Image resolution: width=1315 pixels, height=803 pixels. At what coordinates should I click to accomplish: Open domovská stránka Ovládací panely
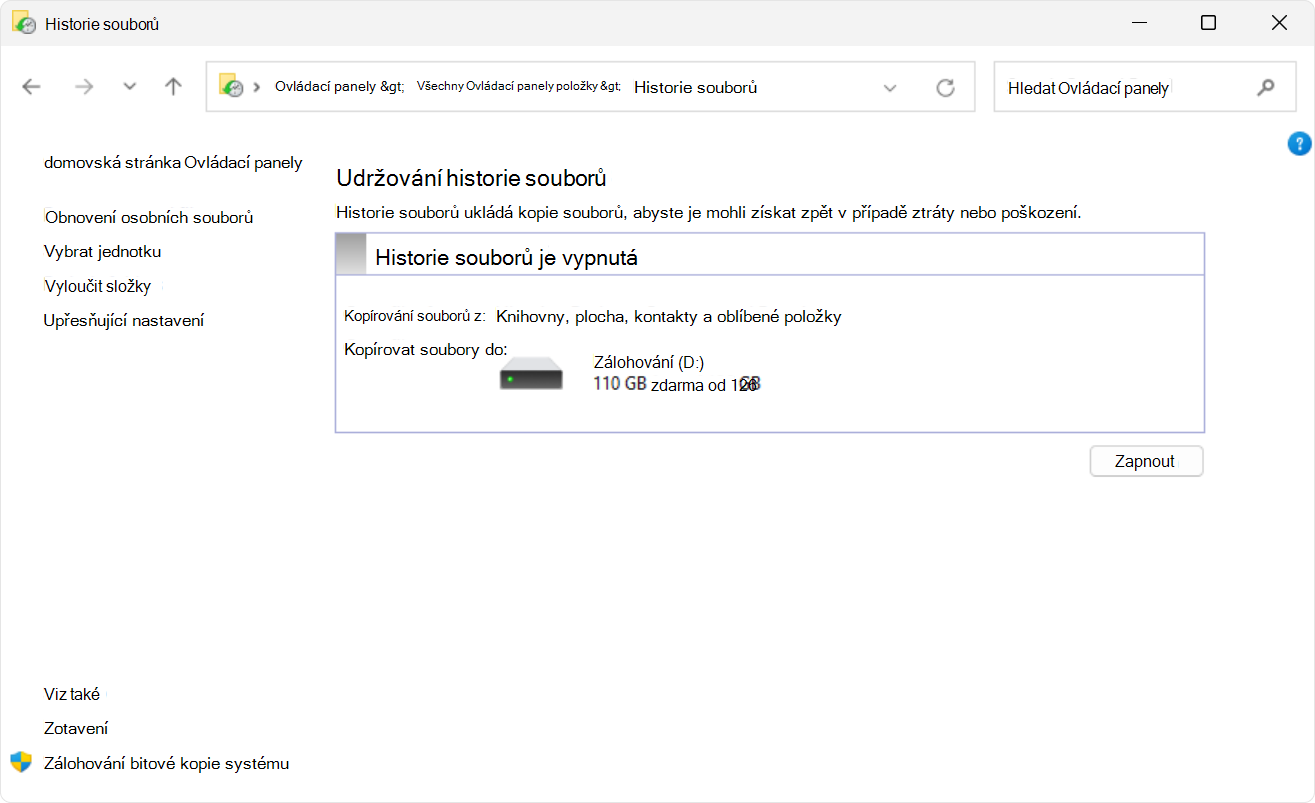173,162
